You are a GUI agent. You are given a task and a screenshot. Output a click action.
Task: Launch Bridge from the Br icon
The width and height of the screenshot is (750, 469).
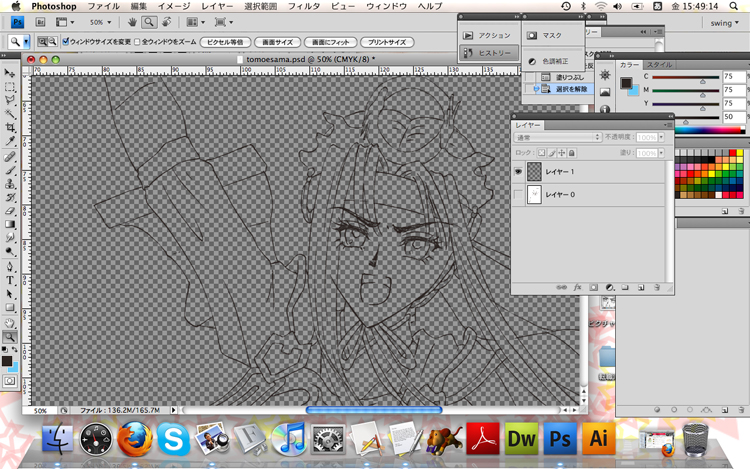point(40,22)
